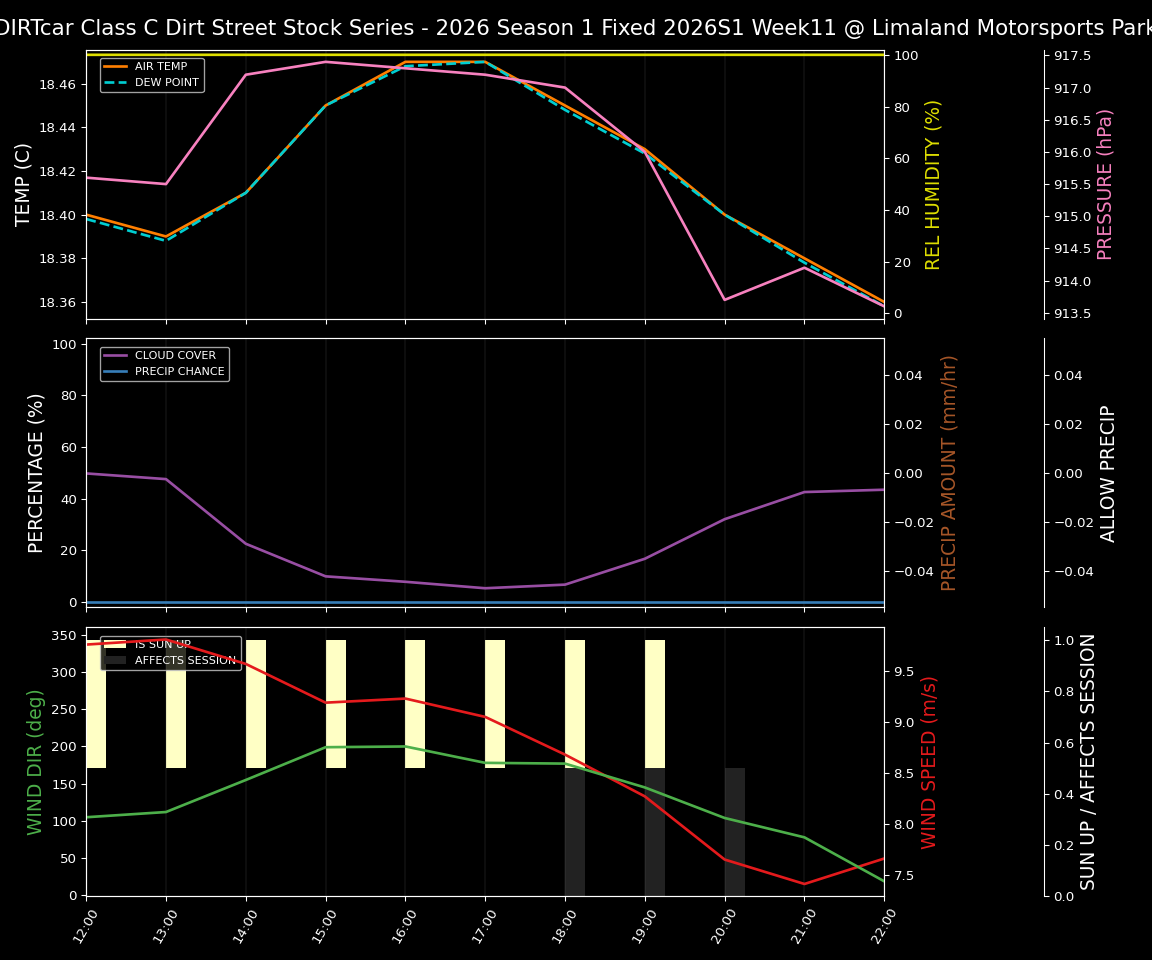The width and height of the screenshot is (1152, 960).
Task: Expand the top legend box in the temperature plot
Action: point(152,74)
